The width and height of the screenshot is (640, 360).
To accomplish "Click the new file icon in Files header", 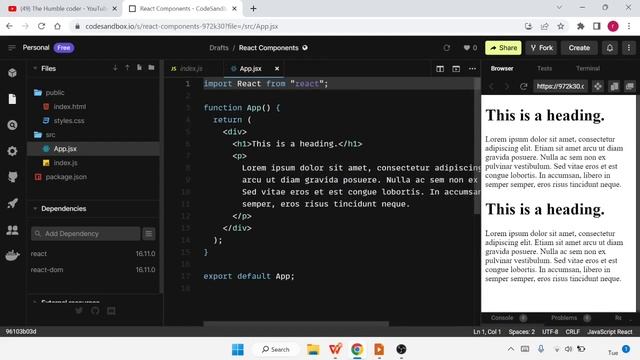I will point(139,68).
